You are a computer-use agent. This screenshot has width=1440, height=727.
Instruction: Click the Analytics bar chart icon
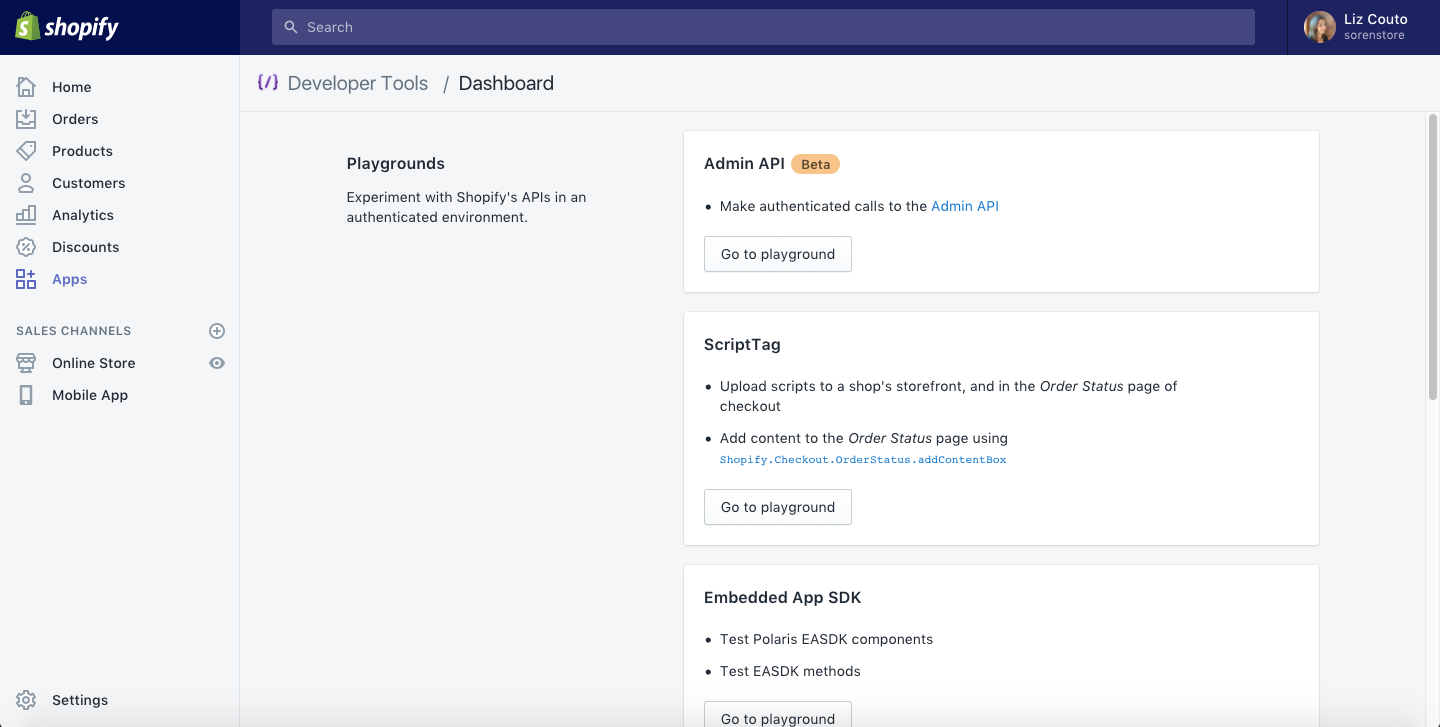coord(26,215)
